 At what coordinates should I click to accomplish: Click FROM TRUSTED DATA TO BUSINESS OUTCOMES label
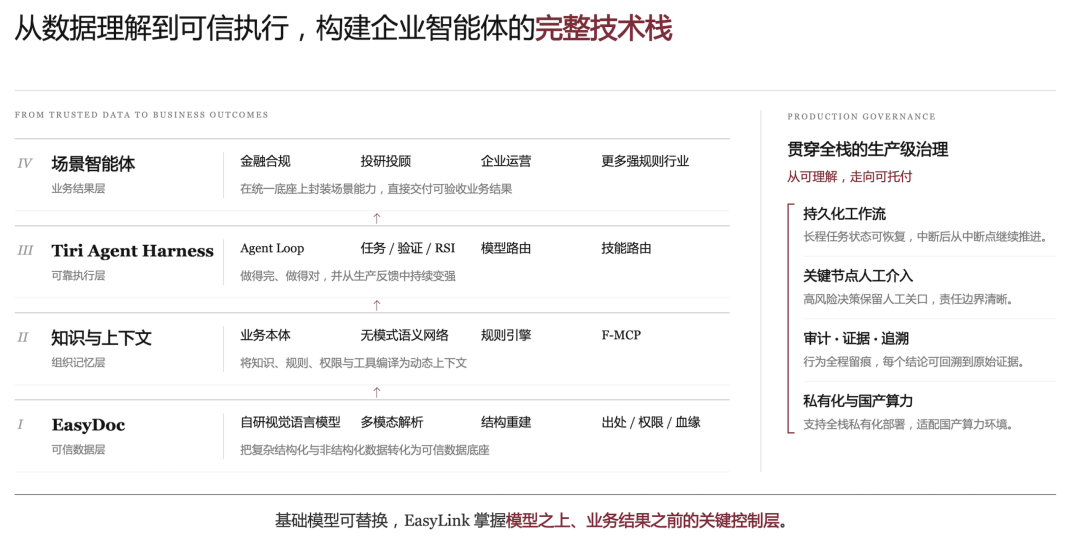[141, 115]
